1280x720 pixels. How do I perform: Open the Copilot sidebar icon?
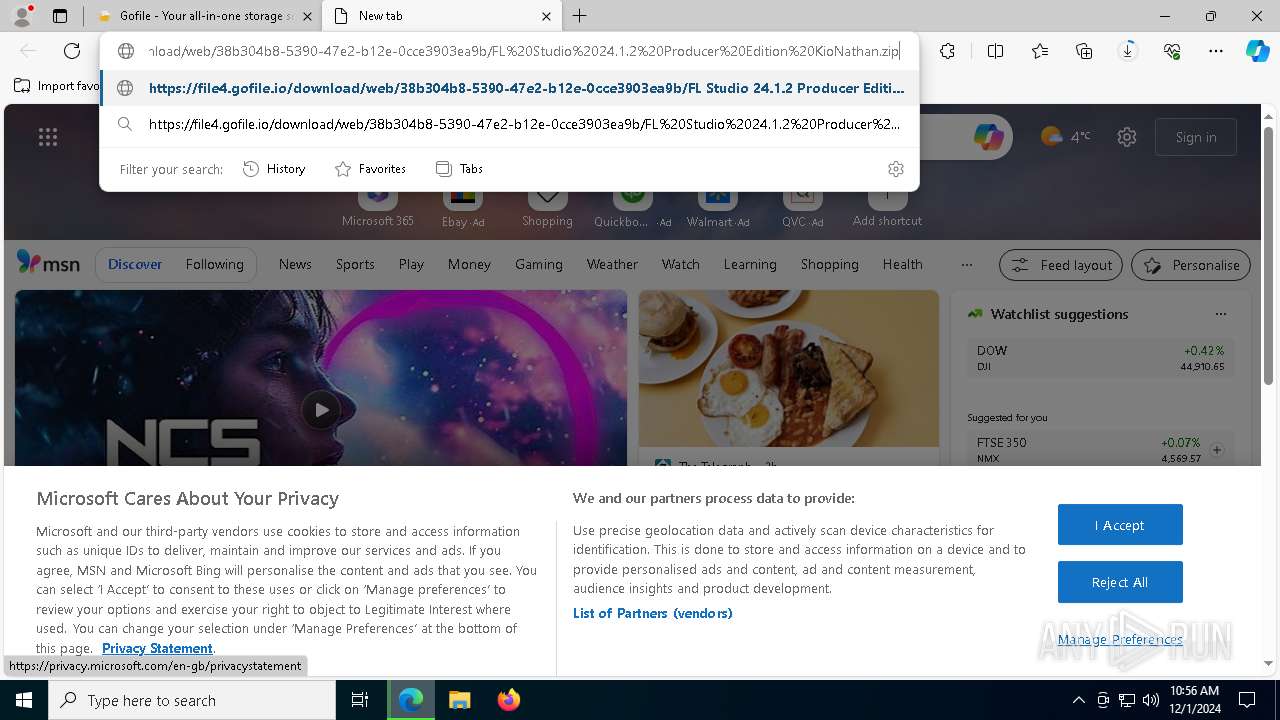click(x=1258, y=51)
